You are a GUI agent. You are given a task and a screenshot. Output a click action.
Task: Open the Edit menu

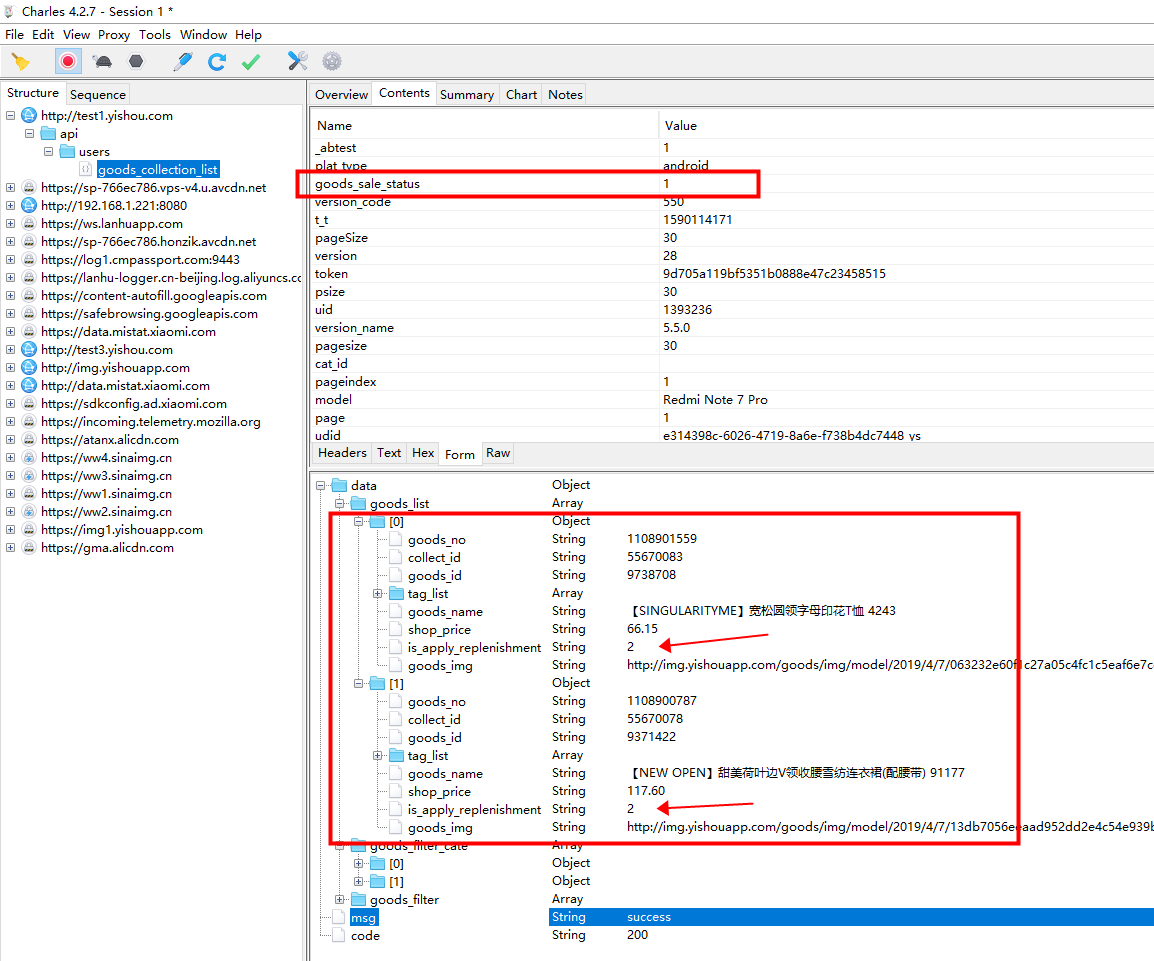click(43, 35)
